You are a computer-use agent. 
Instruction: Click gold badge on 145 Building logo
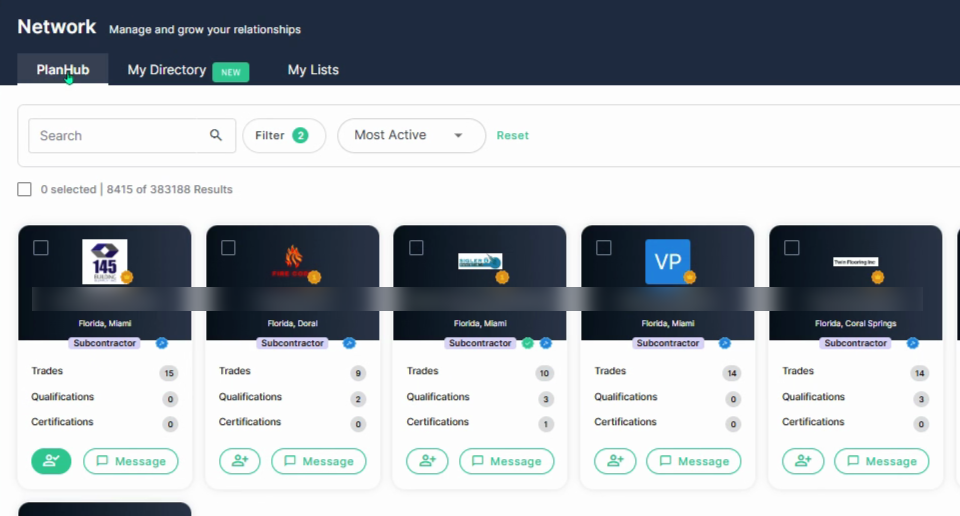(x=127, y=277)
